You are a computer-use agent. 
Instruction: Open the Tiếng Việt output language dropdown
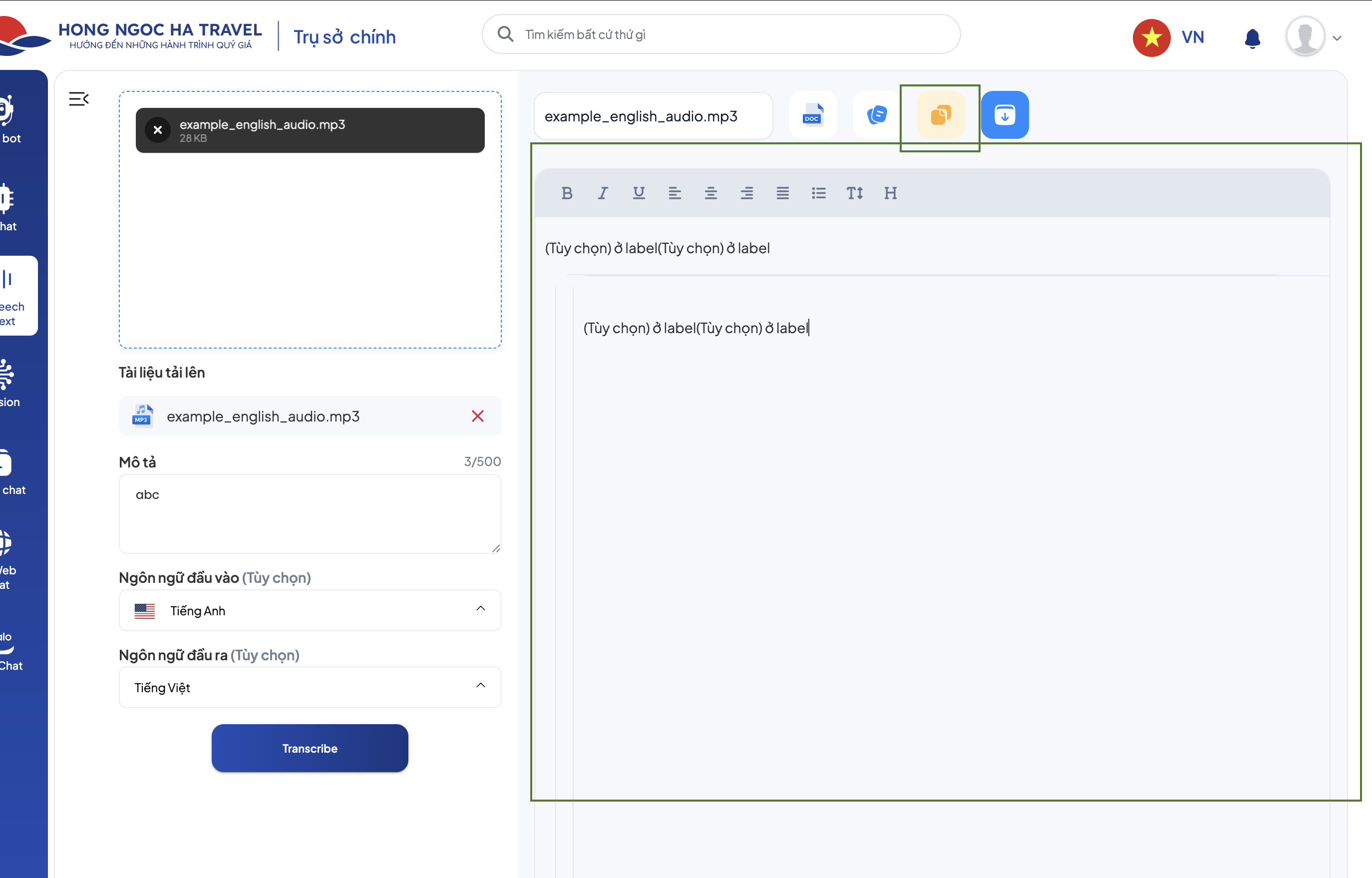pos(310,687)
